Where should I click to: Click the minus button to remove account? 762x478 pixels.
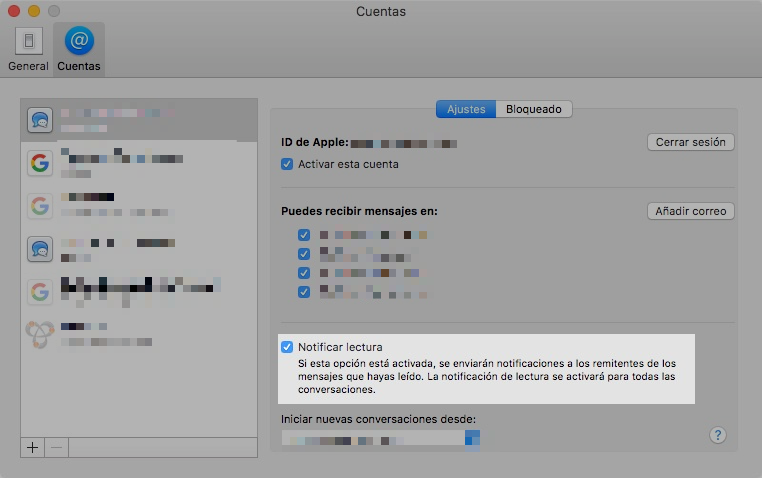[x=56, y=447]
